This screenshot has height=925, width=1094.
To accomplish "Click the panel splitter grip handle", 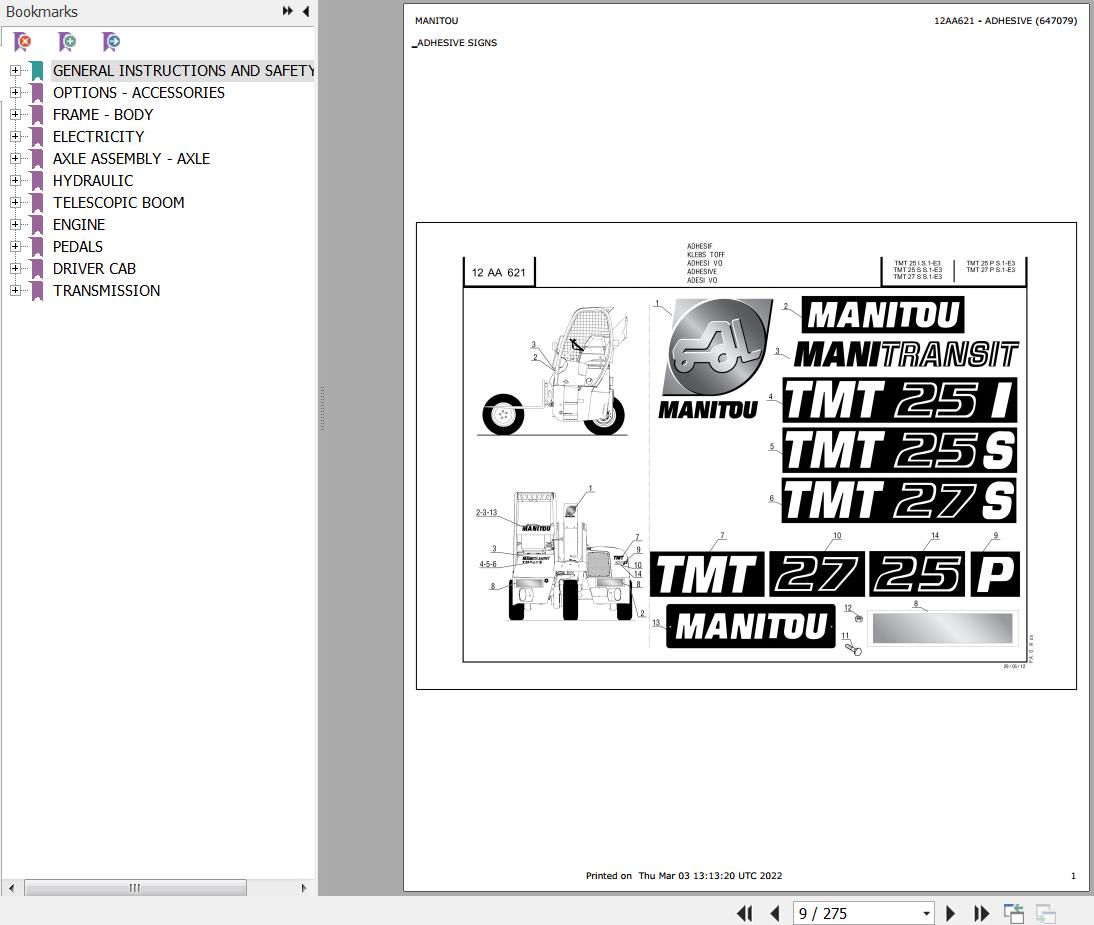I will (322, 409).
